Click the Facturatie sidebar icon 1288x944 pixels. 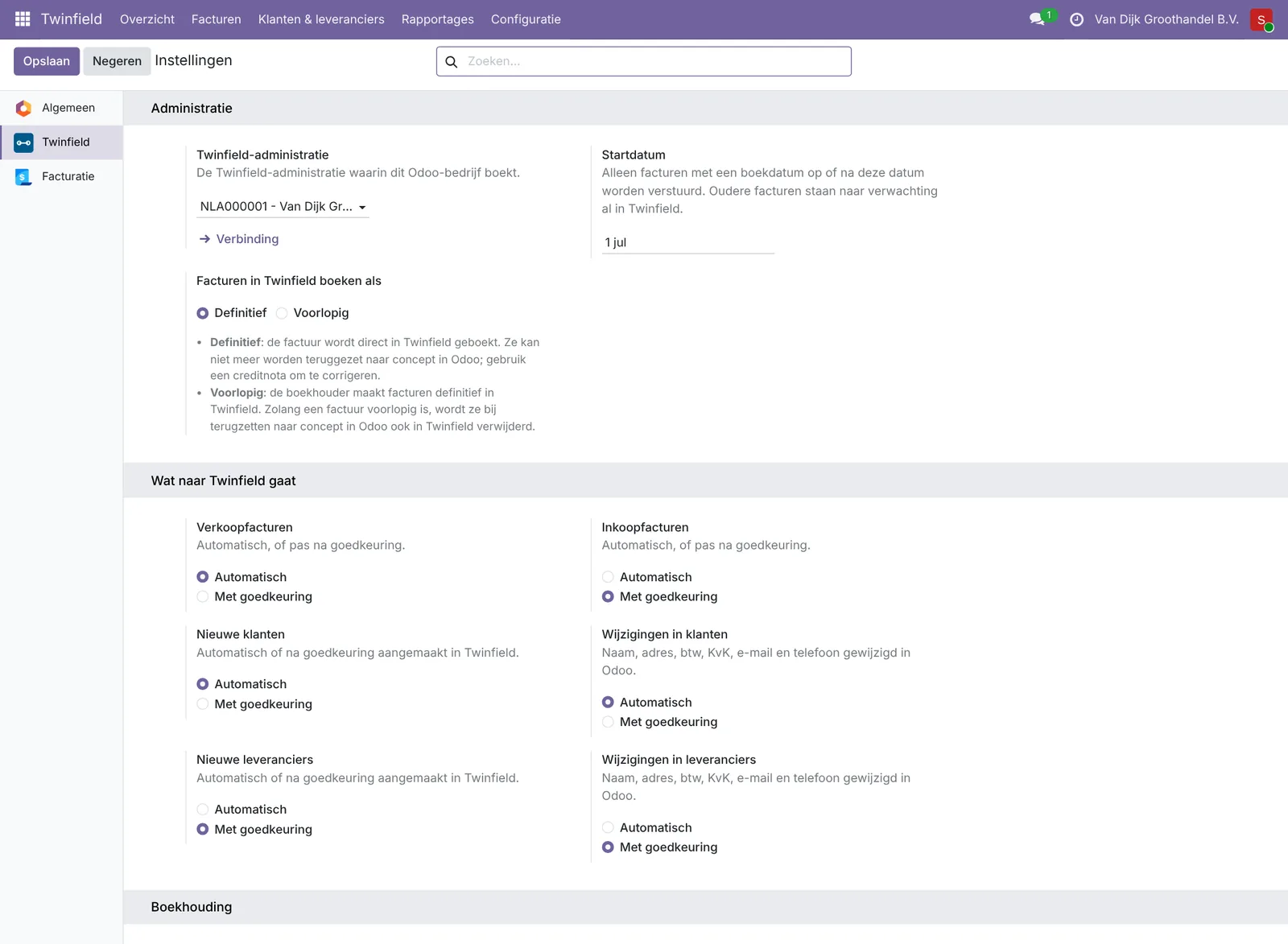pos(23,176)
